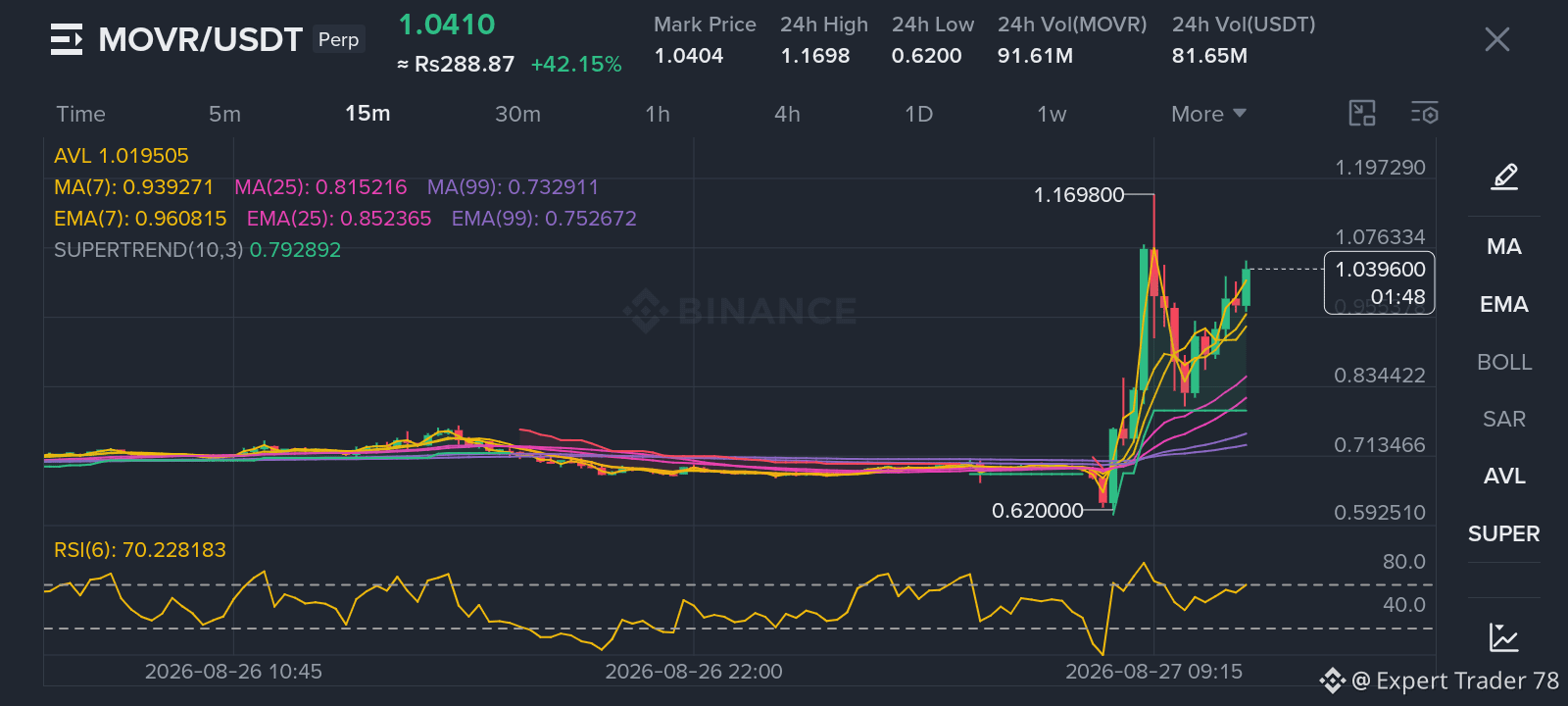Click the MA(99) legend value
Screen dimensions: 1568x706
[x=513, y=187]
